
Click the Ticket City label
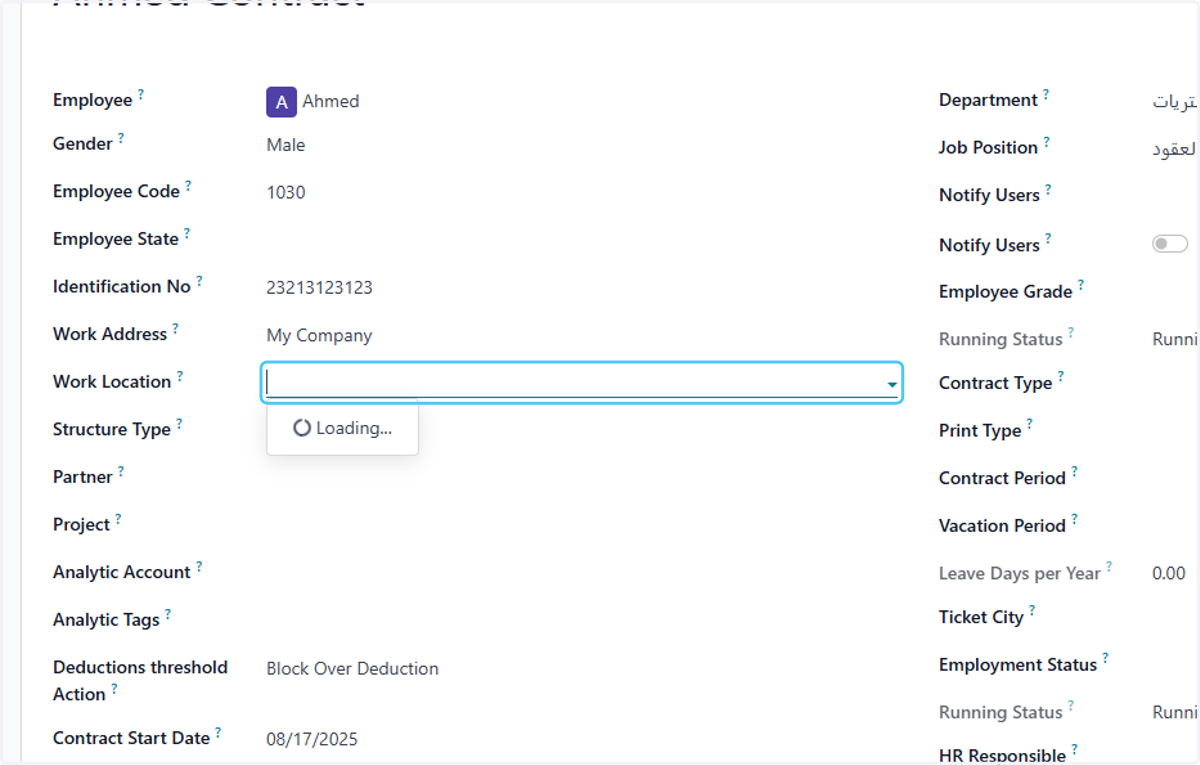point(981,617)
